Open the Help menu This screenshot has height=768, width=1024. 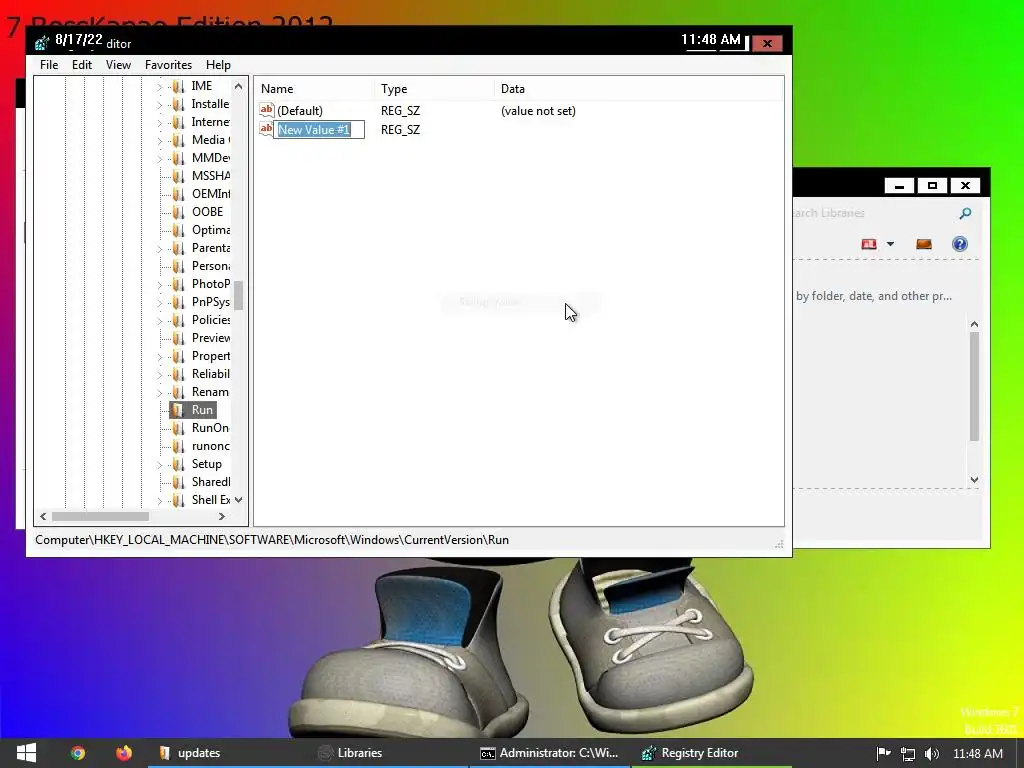click(x=218, y=65)
